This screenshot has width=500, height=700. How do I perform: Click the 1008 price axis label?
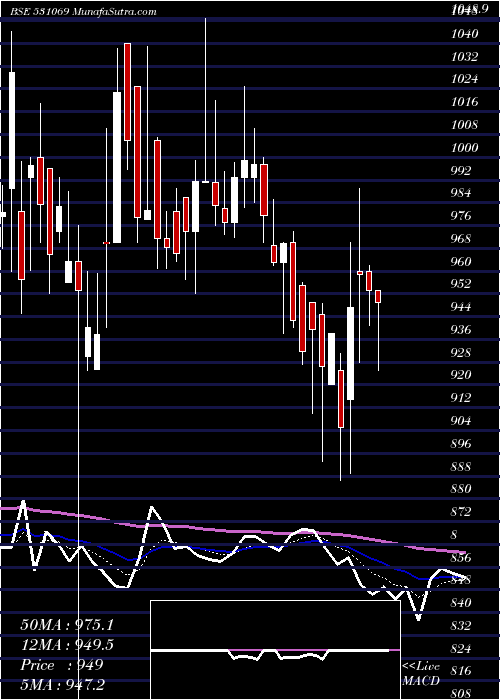(464, 125)
